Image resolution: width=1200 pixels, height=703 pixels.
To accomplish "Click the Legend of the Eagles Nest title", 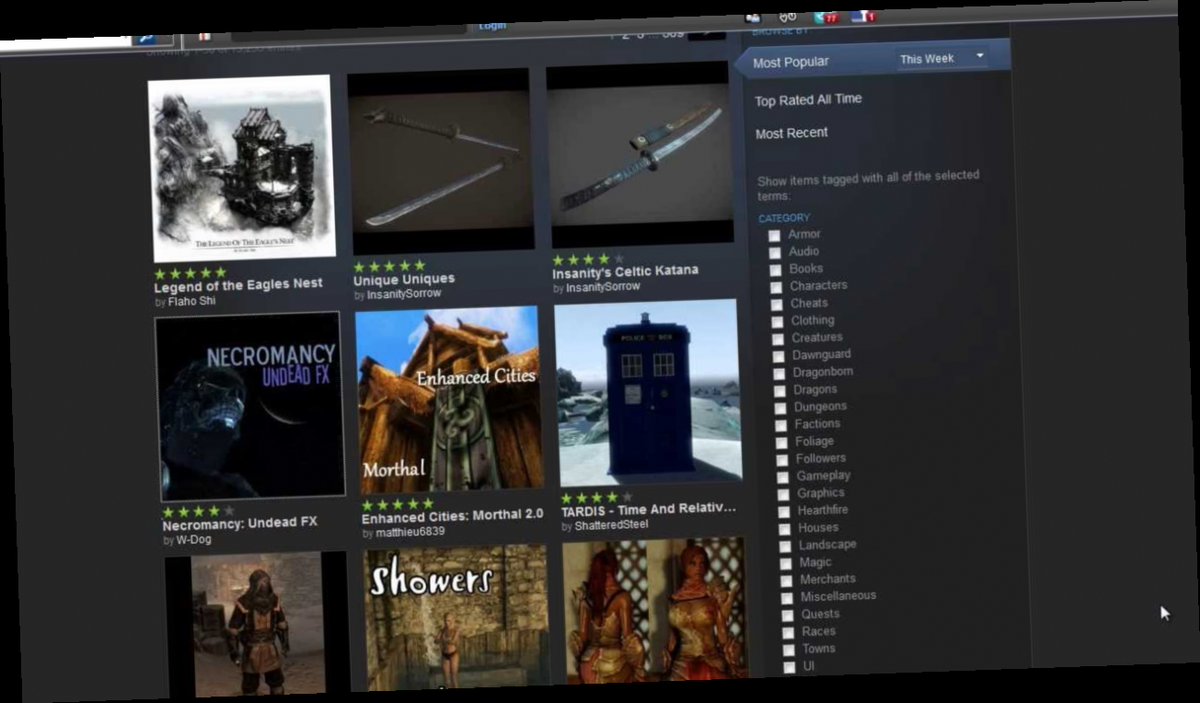I will point(238,285).
